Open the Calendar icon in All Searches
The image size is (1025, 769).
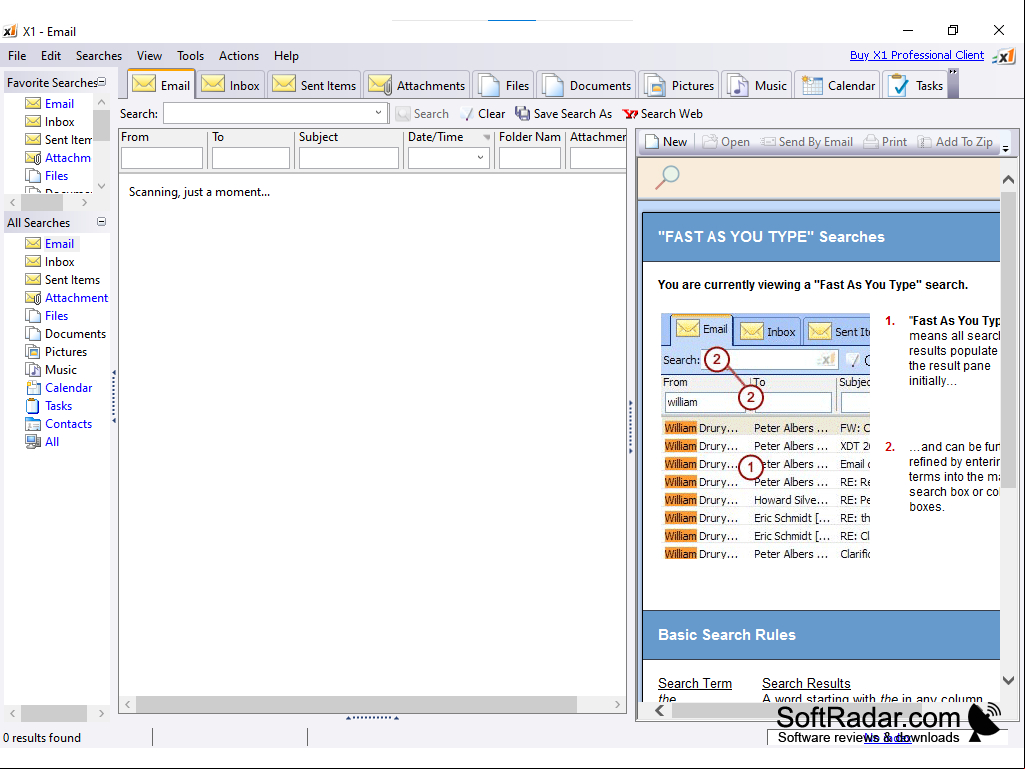pyautogui.click(x=33, y=387)
